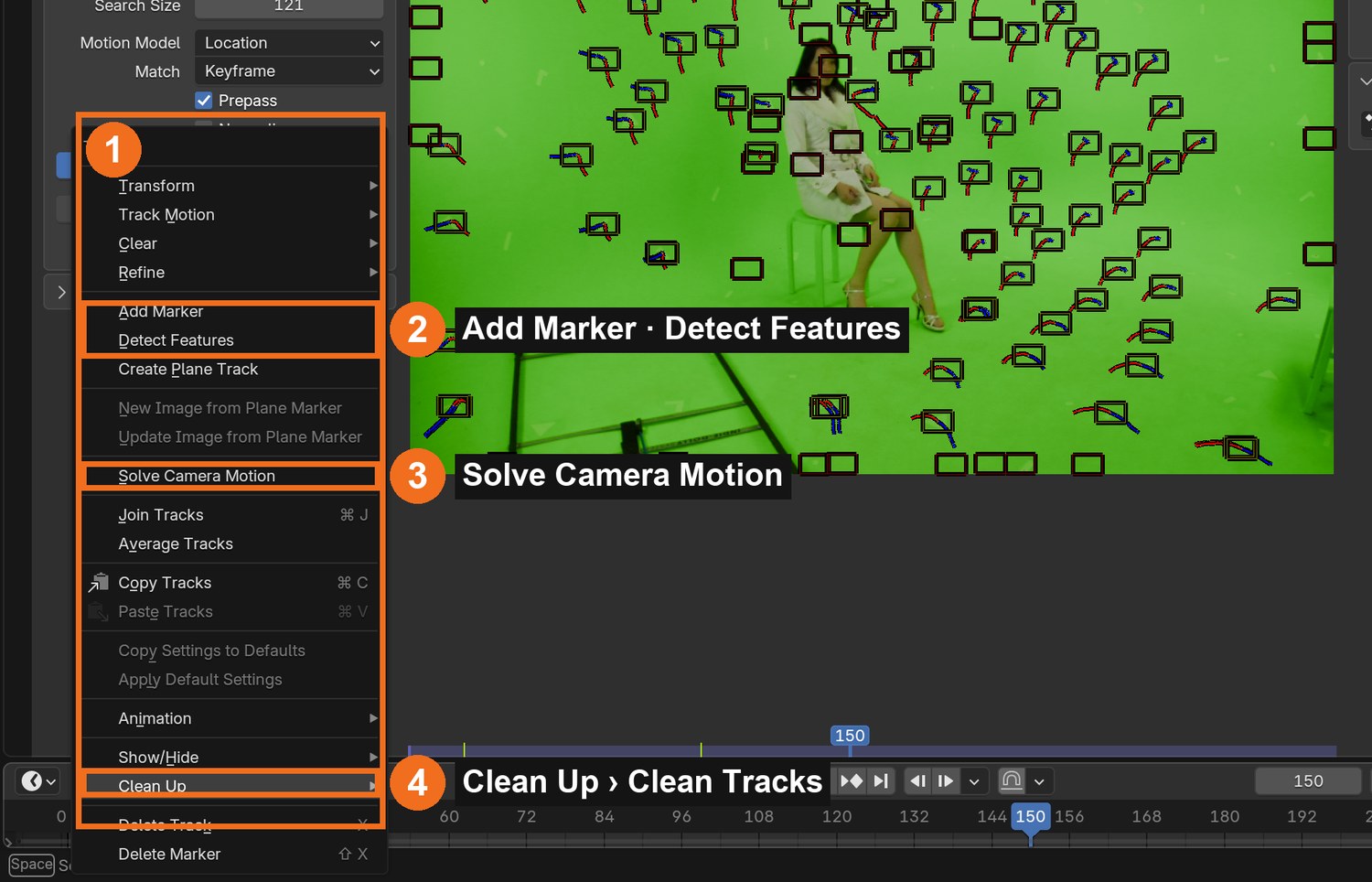
Task: Toggle the Prepass checkbox
Action: click(204, 100)
